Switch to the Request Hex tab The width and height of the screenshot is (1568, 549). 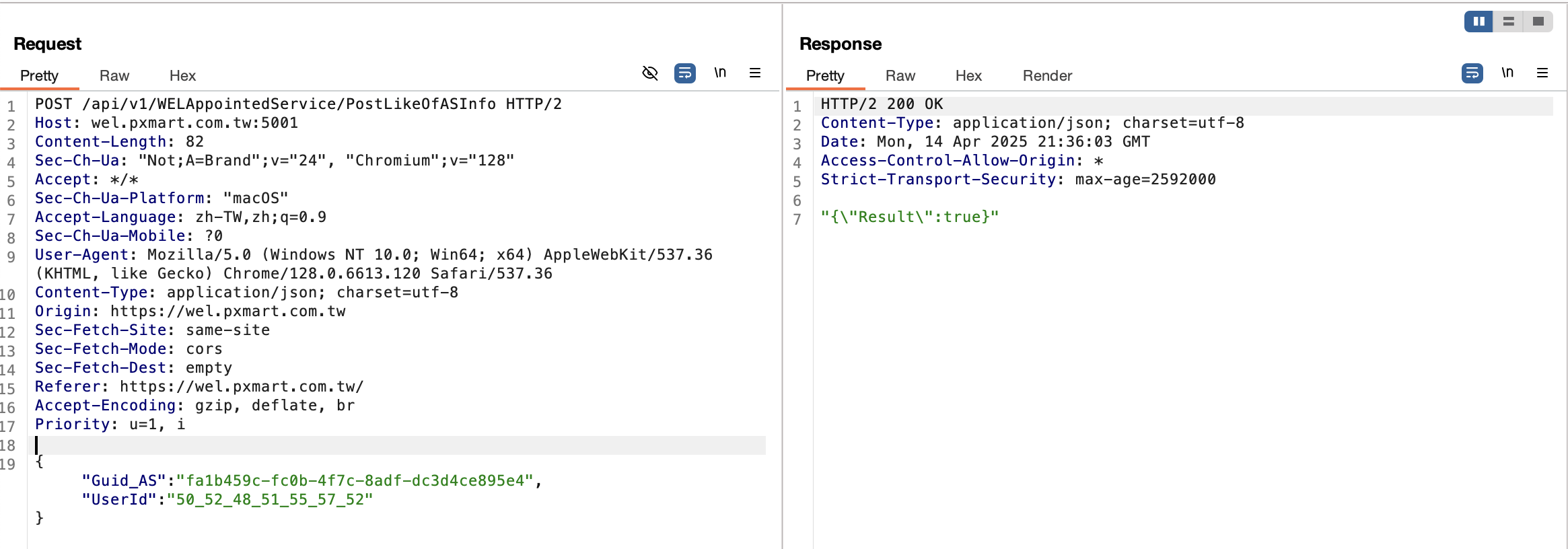[x=182, y=75]
